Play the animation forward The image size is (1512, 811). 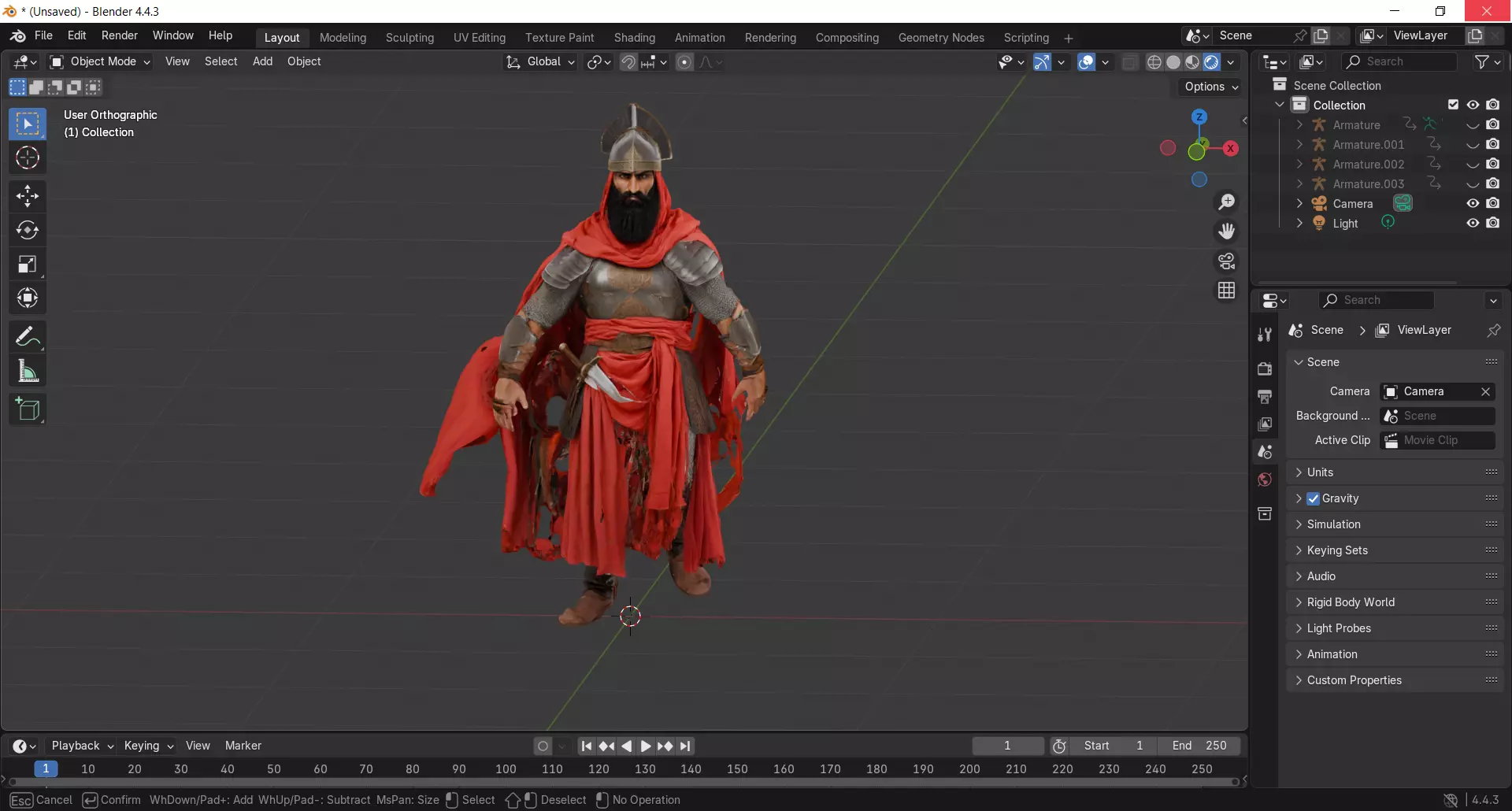(646, 746)
